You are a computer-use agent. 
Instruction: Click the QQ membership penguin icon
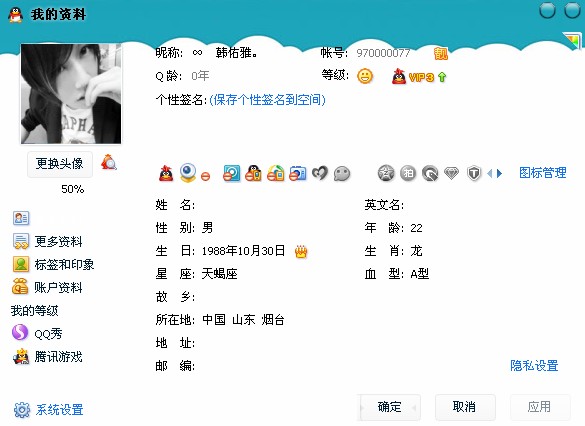click(x=166, y=173)
